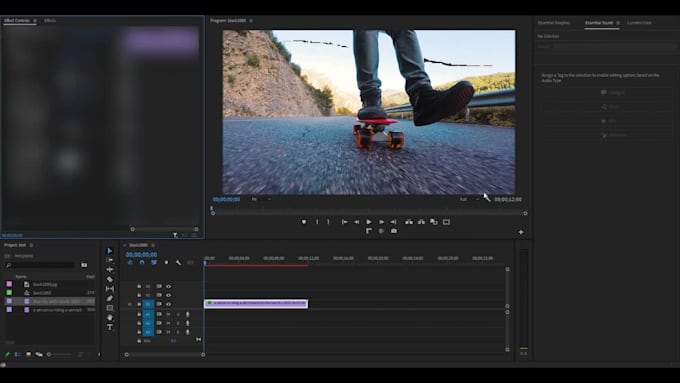
Task: Select the Hand tool
Action: coord(110,318)
